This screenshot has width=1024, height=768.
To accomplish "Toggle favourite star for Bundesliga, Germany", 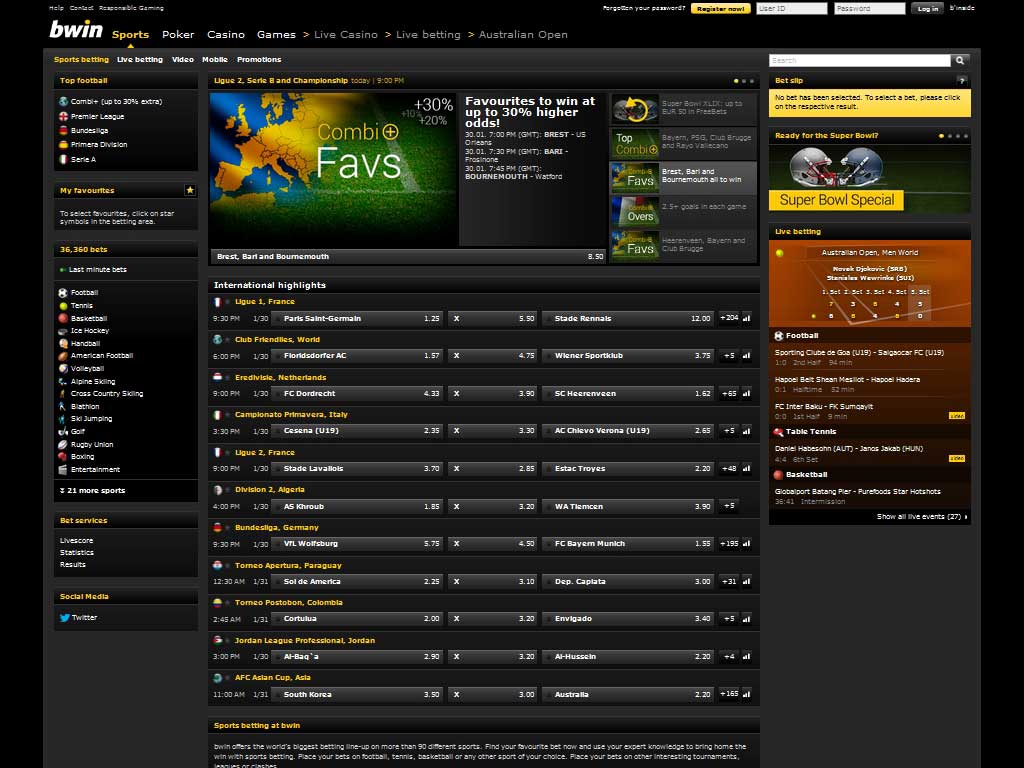I will coord(228,528).
